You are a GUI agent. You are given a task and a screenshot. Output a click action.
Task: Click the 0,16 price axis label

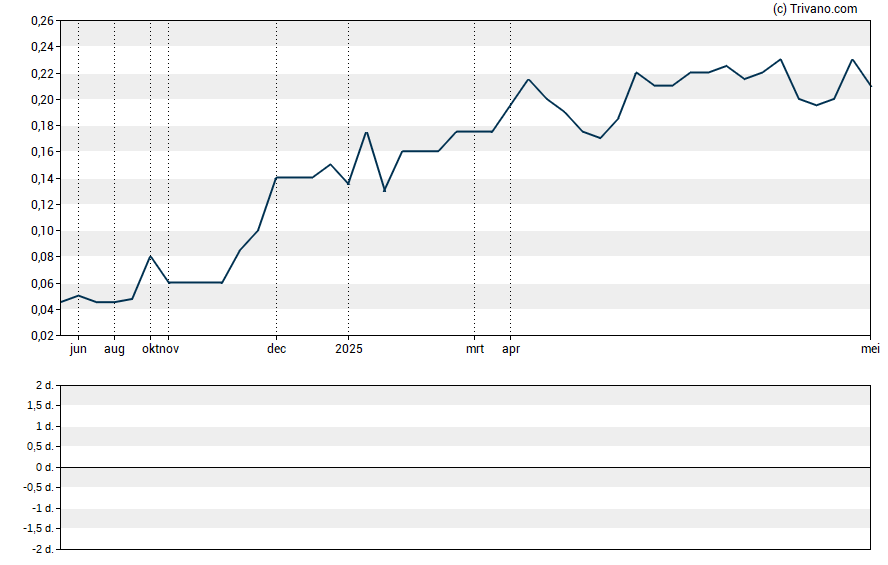(x=42, y=152)
